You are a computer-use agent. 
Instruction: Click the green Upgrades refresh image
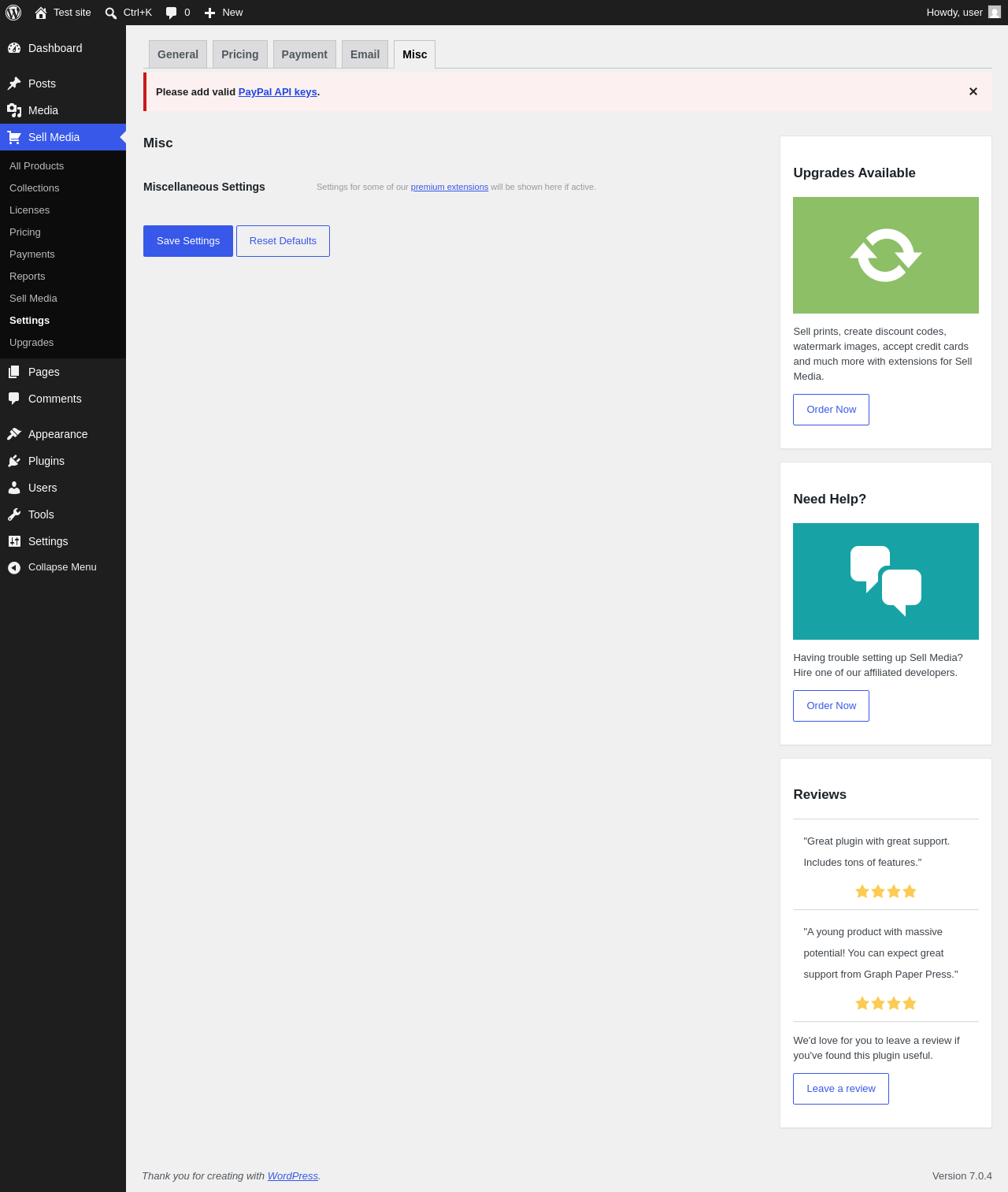tap(886, 255)
